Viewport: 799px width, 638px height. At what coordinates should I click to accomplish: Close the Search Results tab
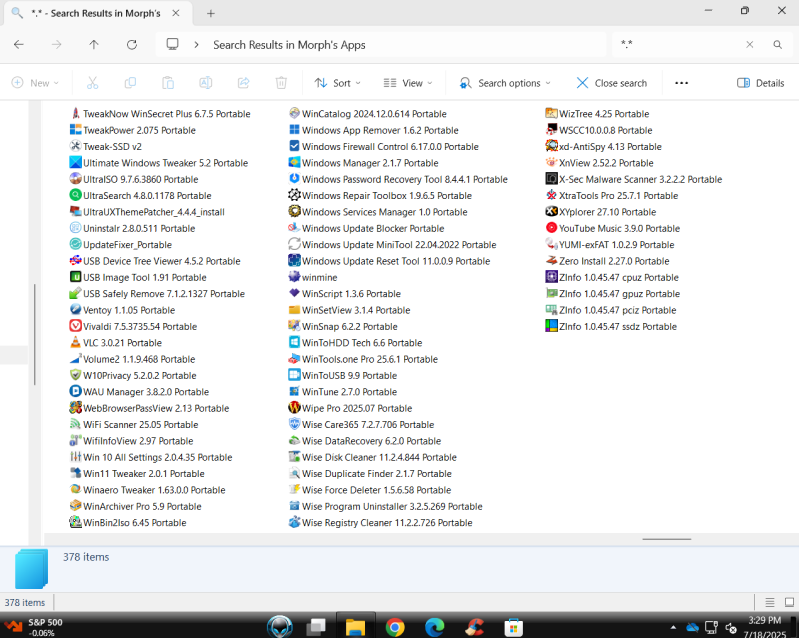tap(176, 13)
